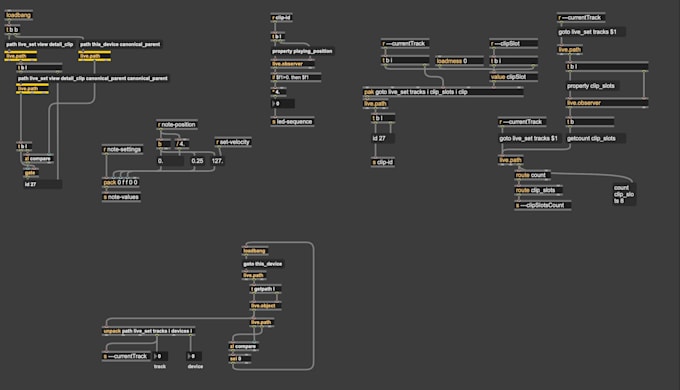The height and width of the screenshot is (390, 680).
Task: Select live.path below path this_device canonical_parent
Action: 95,56
